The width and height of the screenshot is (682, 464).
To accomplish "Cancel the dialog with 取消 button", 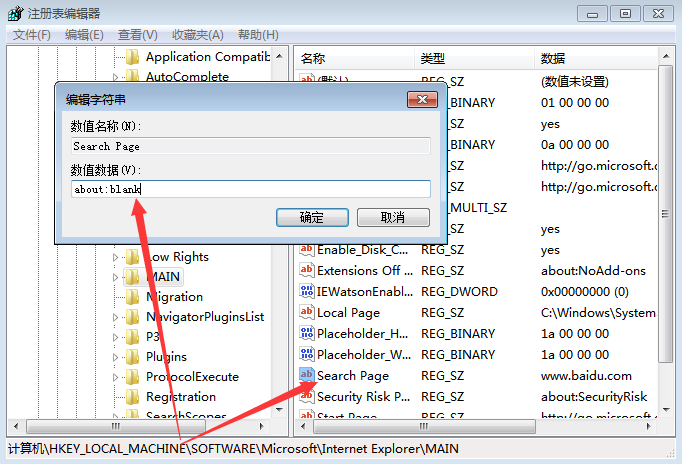I will pyautogui.click(x=393, y=217).
